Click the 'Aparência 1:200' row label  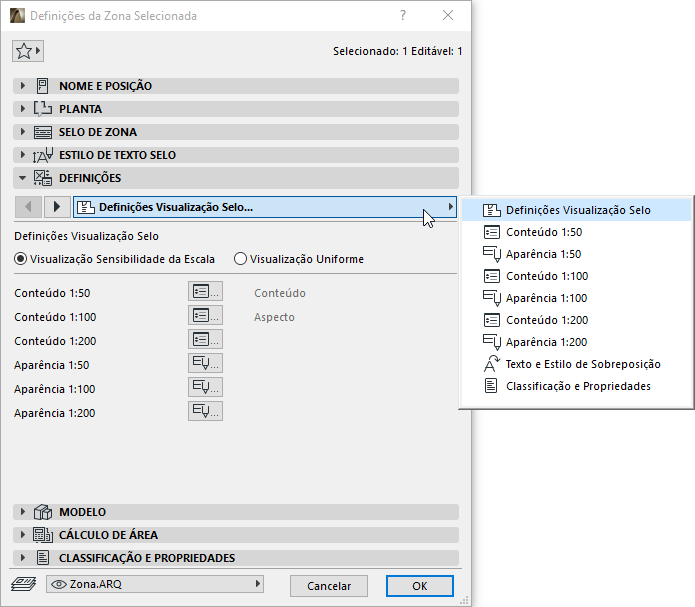tap(55, 413)
